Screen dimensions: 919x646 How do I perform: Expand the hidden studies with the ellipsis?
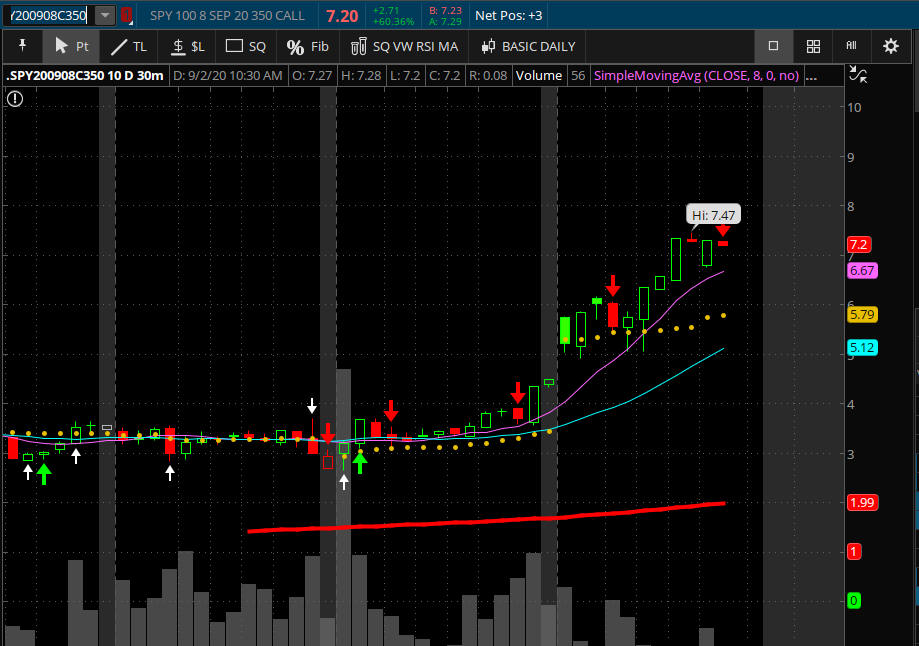812,76
